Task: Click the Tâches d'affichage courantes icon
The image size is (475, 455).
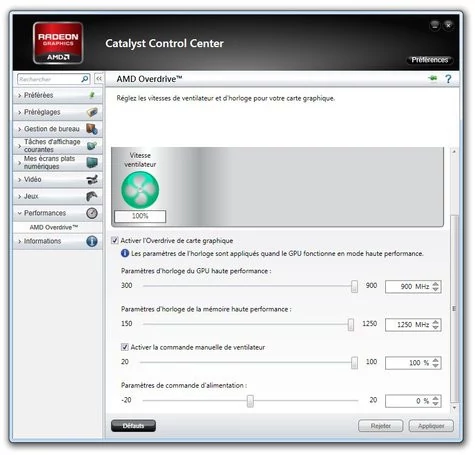Action: [92, 146]
